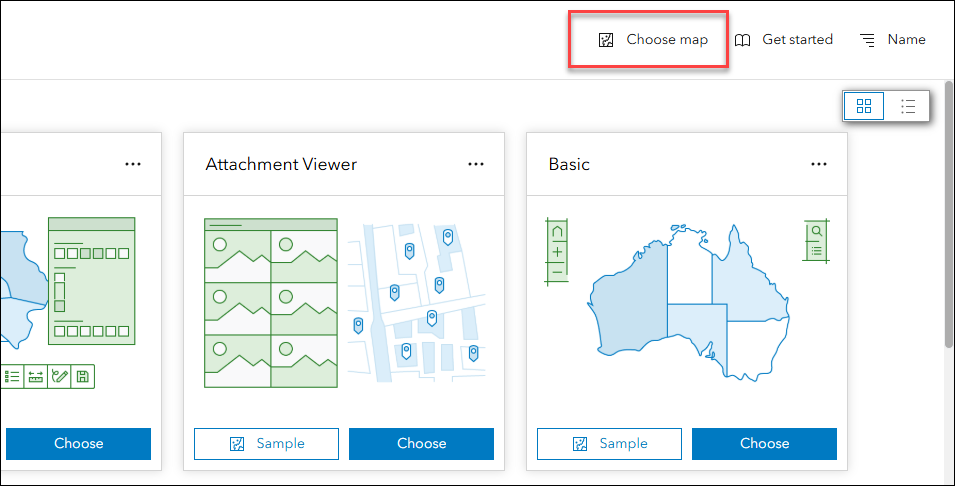
Task: Open the Get started link
Action: tap(797, 40)
